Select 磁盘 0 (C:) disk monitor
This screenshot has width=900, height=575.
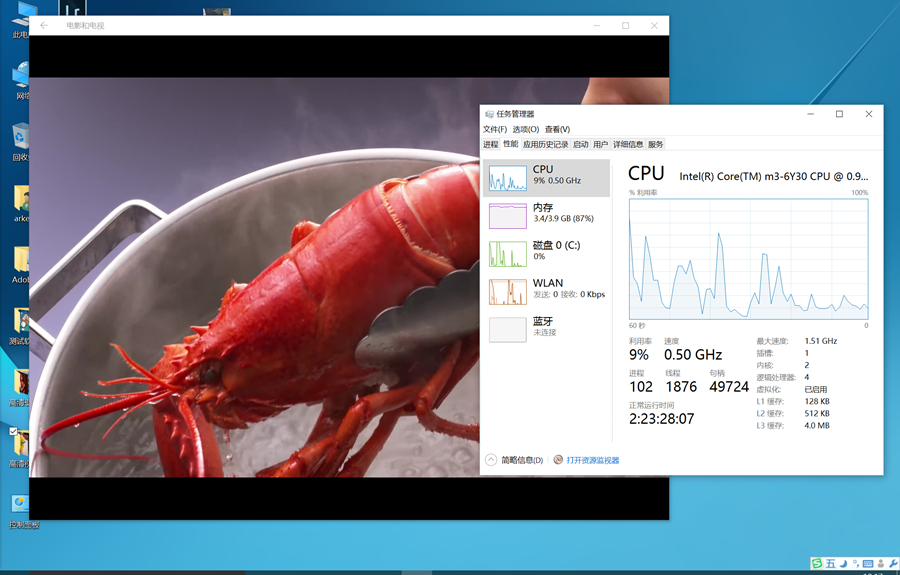508,253
